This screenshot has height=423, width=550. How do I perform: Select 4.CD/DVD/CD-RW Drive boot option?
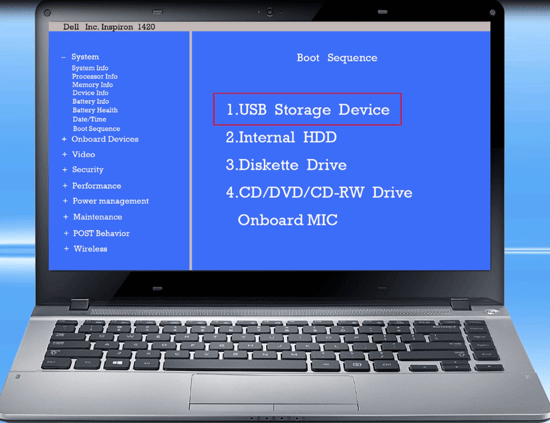pyautogui.click(x=319, y=192)
